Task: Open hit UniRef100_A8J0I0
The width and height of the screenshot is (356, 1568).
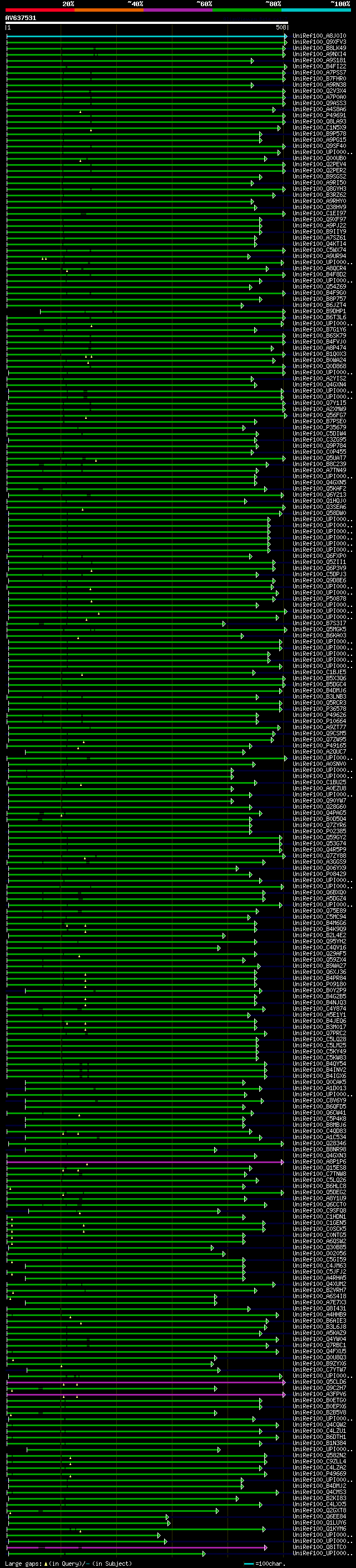Action: pyautogui.click(x=319, y=36)
